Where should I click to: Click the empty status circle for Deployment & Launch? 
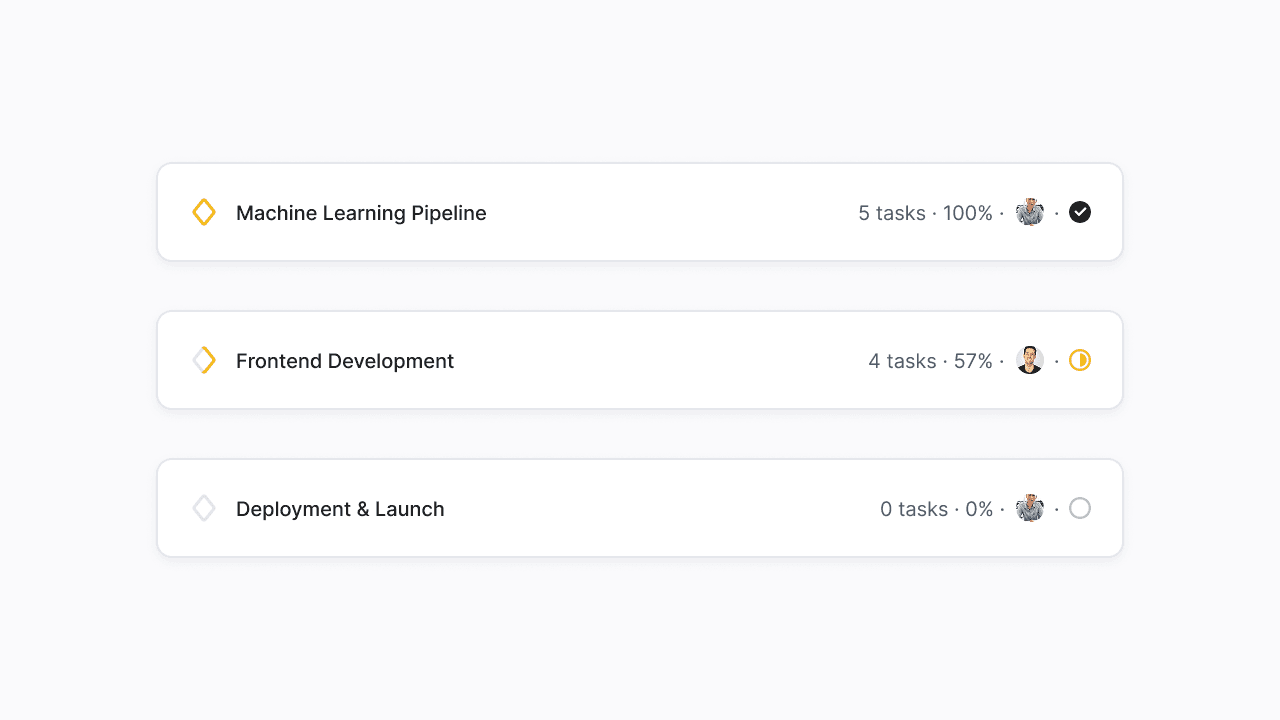pyautogui.click(x=1080, y=508)
